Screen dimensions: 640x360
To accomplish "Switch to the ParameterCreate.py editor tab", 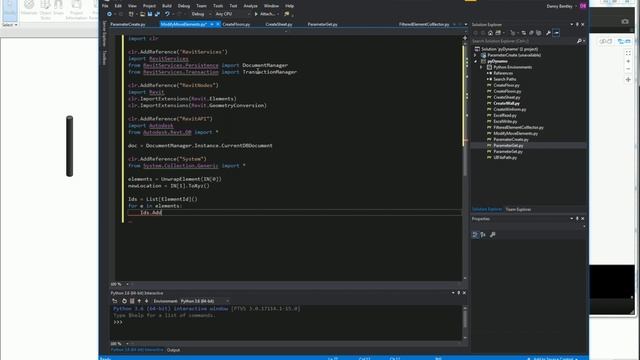I will tap(128, 24).
